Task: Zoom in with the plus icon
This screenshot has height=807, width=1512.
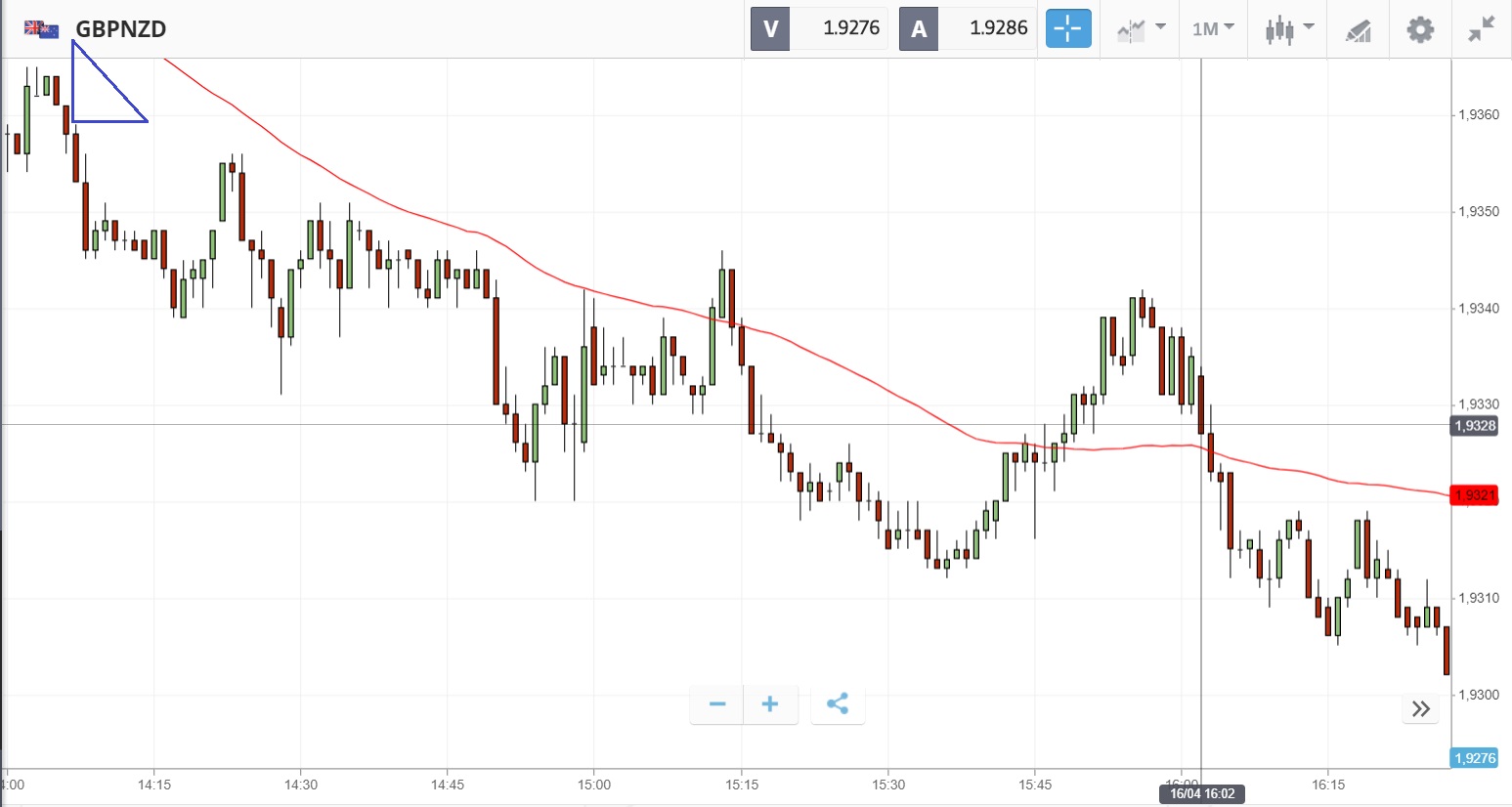Action: pos(770,704)
